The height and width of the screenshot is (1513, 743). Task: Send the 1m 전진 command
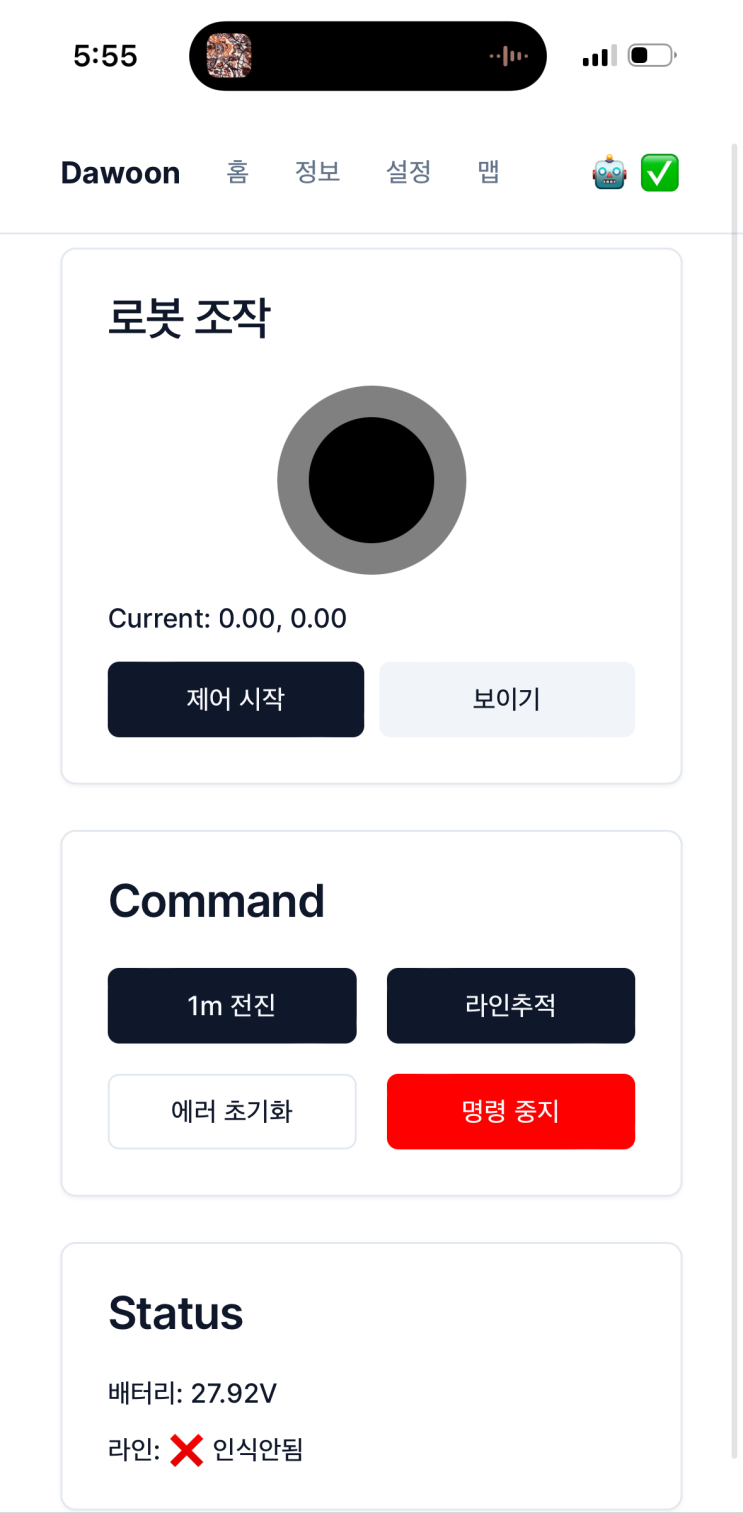(x=232, y=1005)
